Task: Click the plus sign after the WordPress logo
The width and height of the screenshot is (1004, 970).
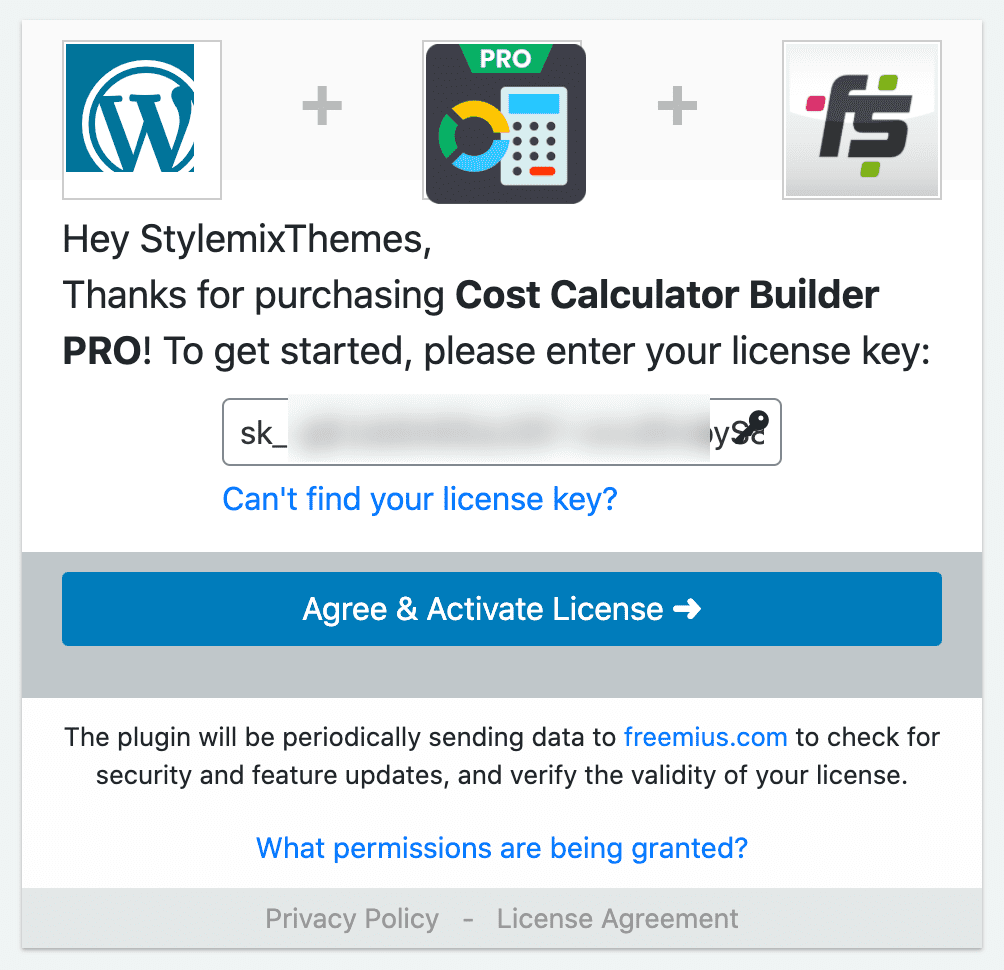Action: point(322,107)
